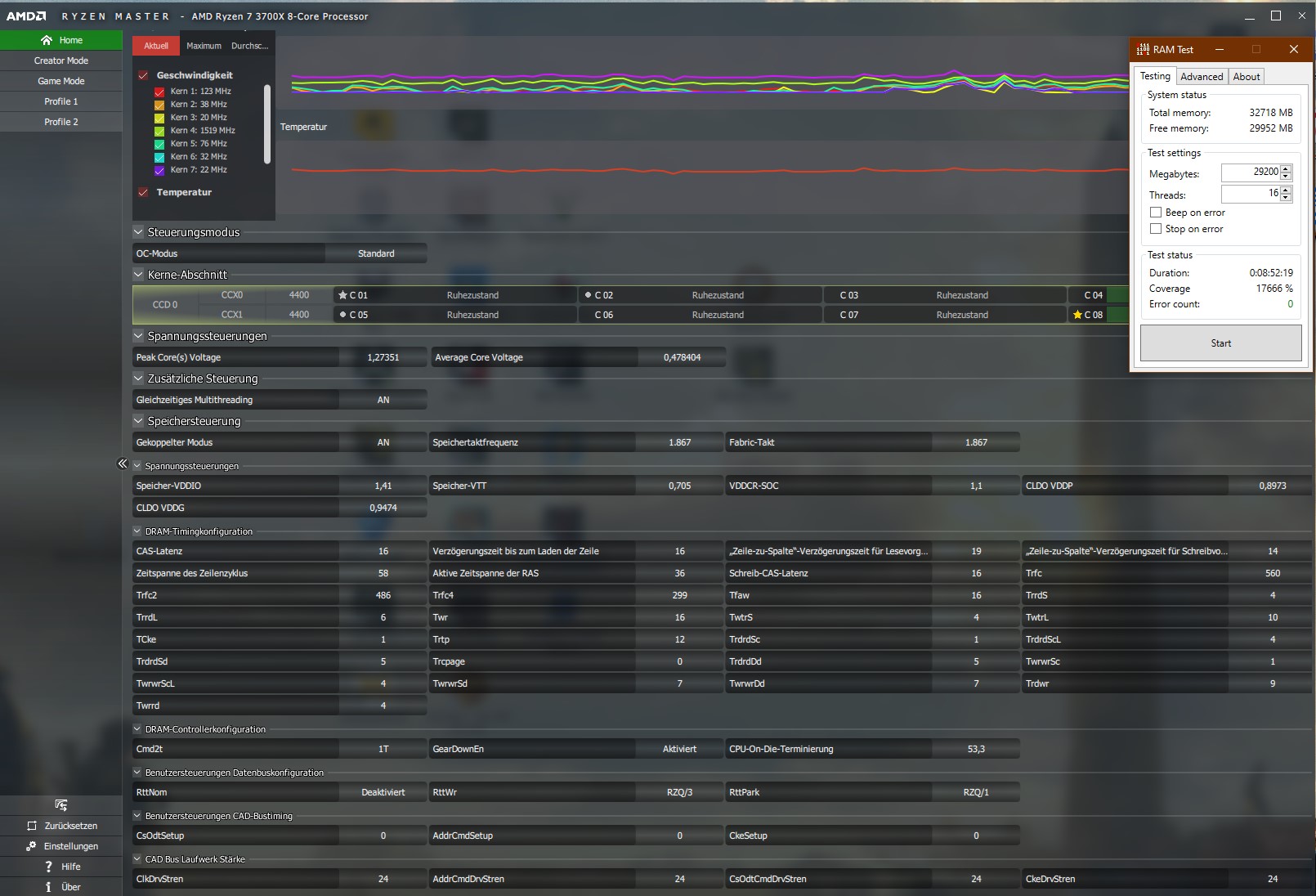The width and height of the screenshot is (1316, 896).
Task: Collapse the Speichersteuerung section
Action: tap(138, 421)
